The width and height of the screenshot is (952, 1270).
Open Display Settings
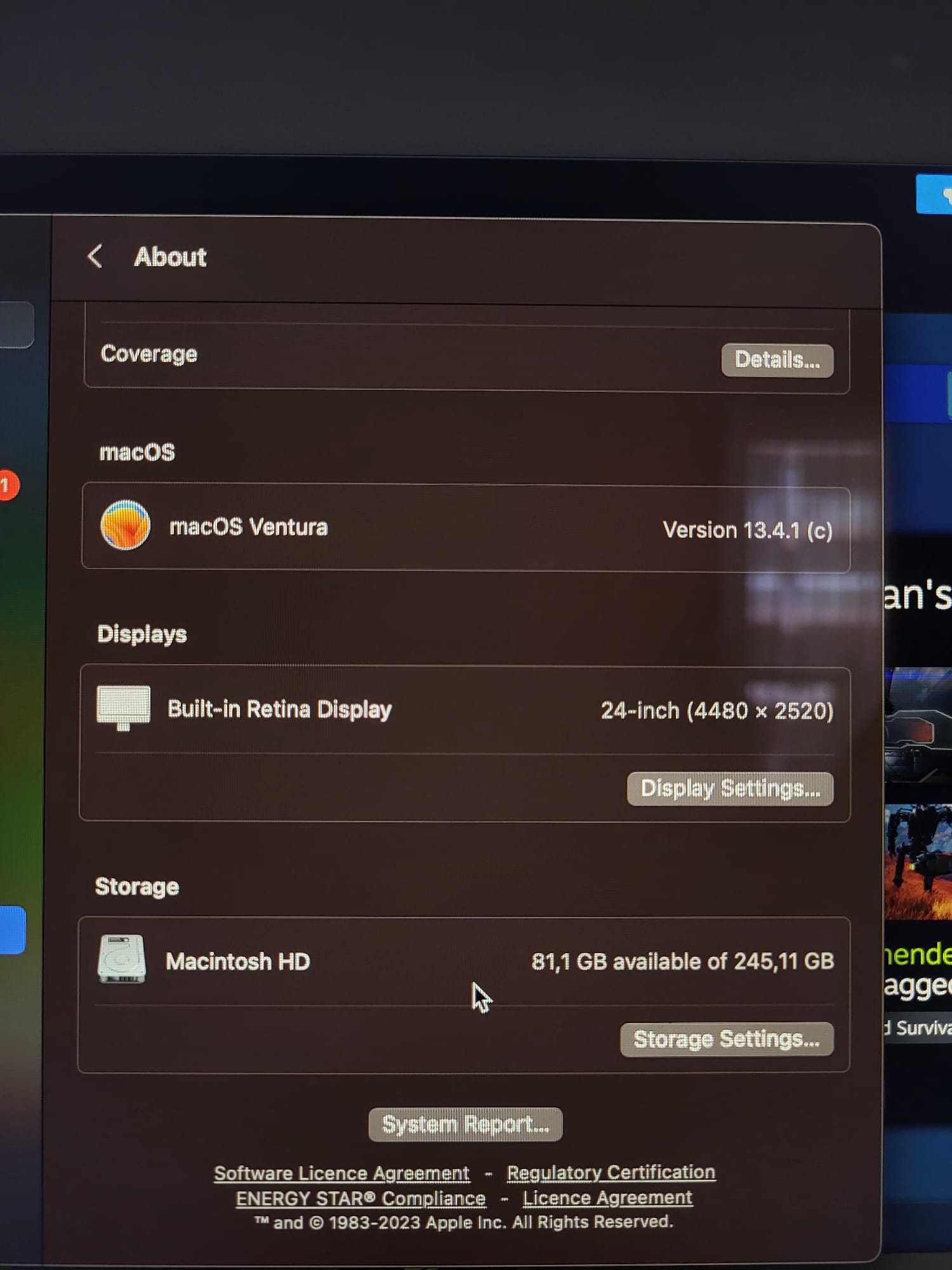click(x=730, y=789)
